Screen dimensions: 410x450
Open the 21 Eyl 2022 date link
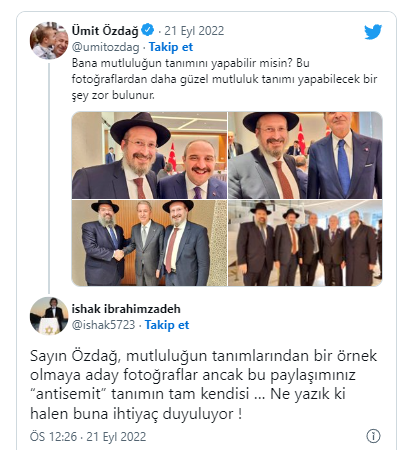[194, 31]
